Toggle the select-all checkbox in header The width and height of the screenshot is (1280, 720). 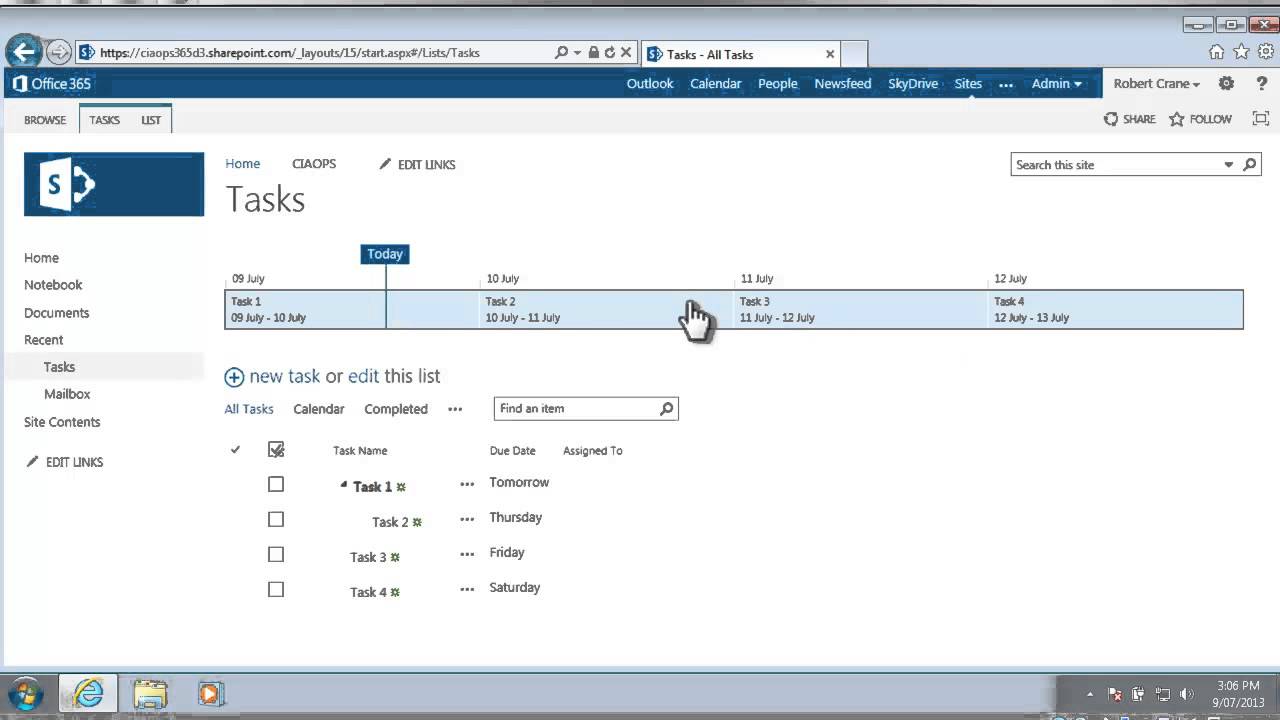coord(276,450)
